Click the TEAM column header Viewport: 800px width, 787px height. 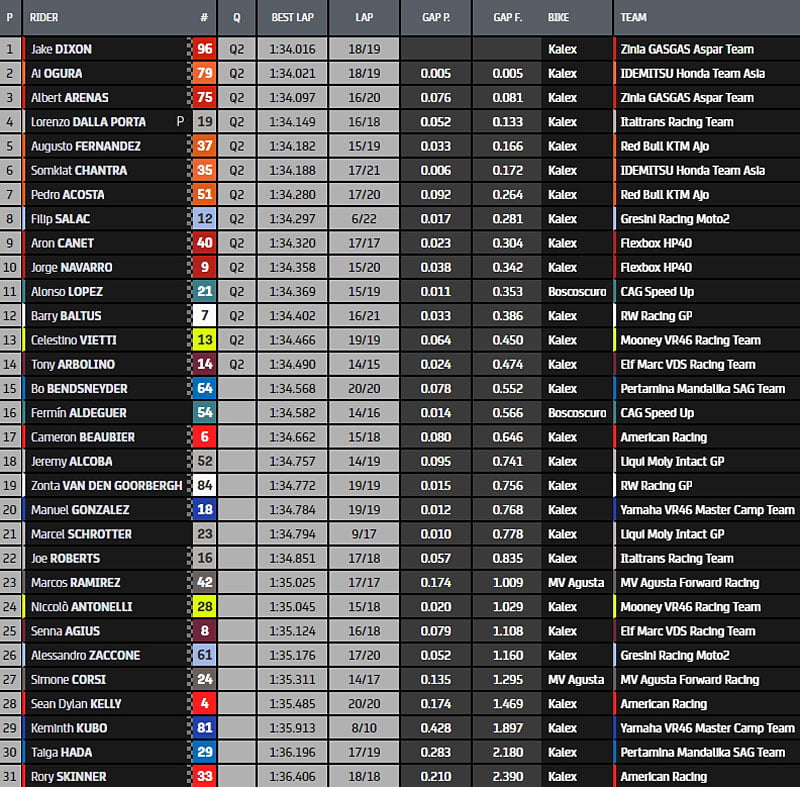633,18
